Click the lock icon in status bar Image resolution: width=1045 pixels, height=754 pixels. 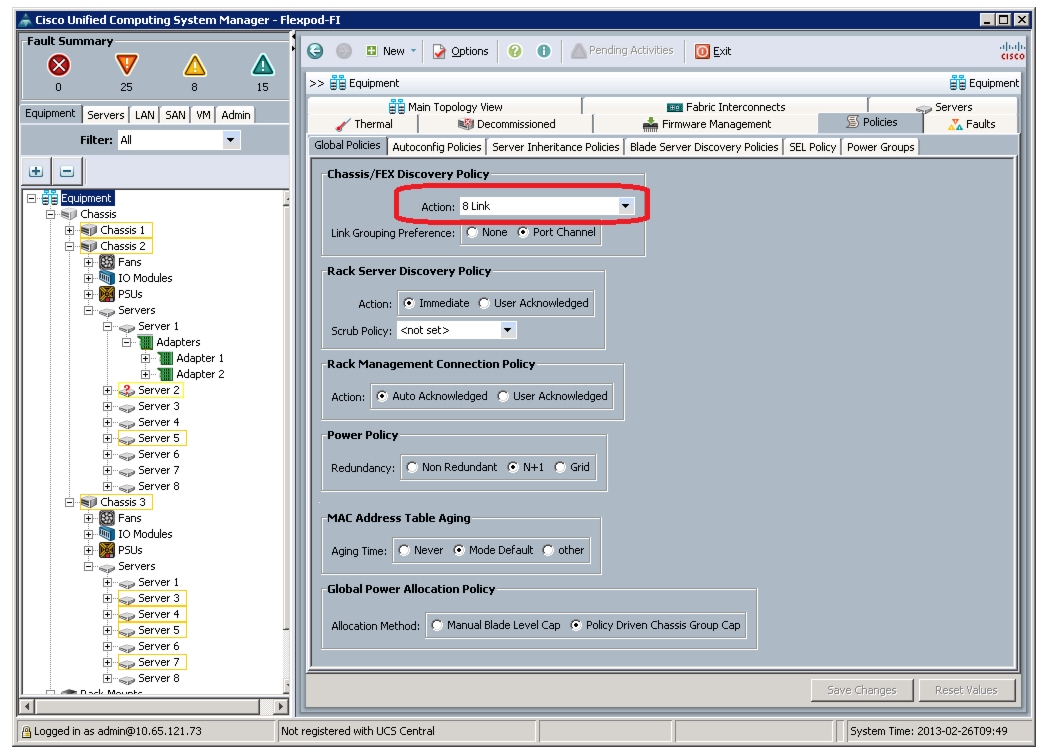click(x=27, y=731)
